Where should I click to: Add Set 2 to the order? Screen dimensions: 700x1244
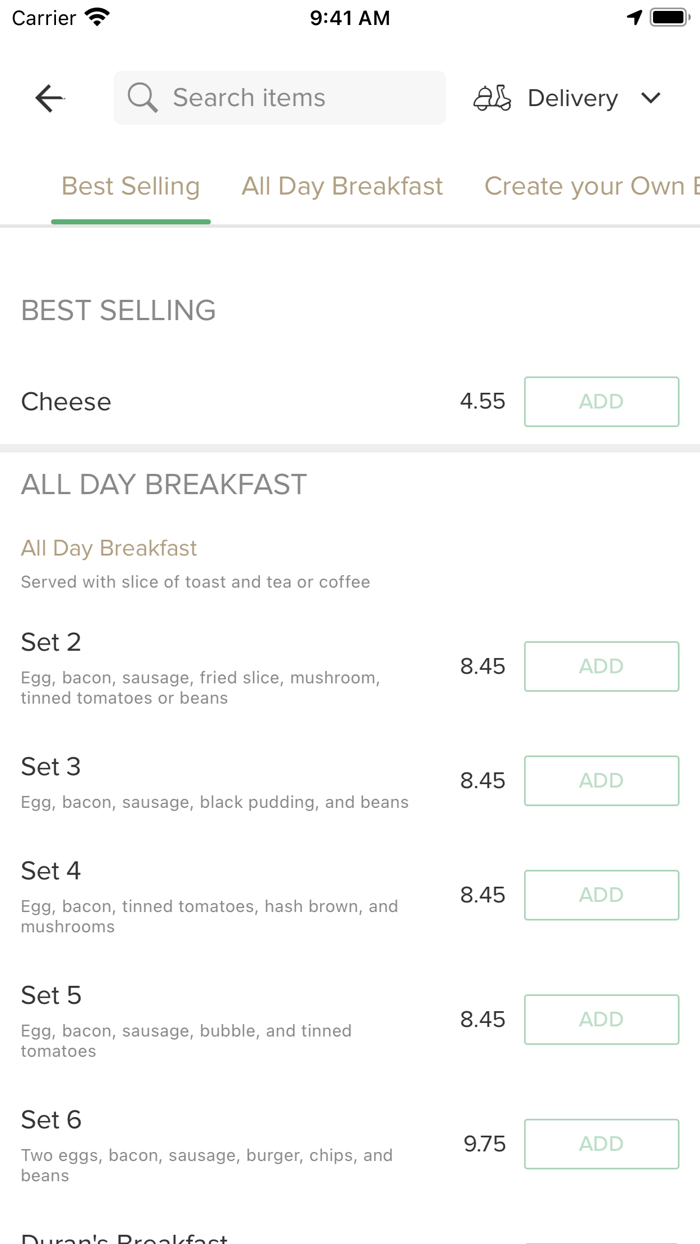click(x=601, y=667)
